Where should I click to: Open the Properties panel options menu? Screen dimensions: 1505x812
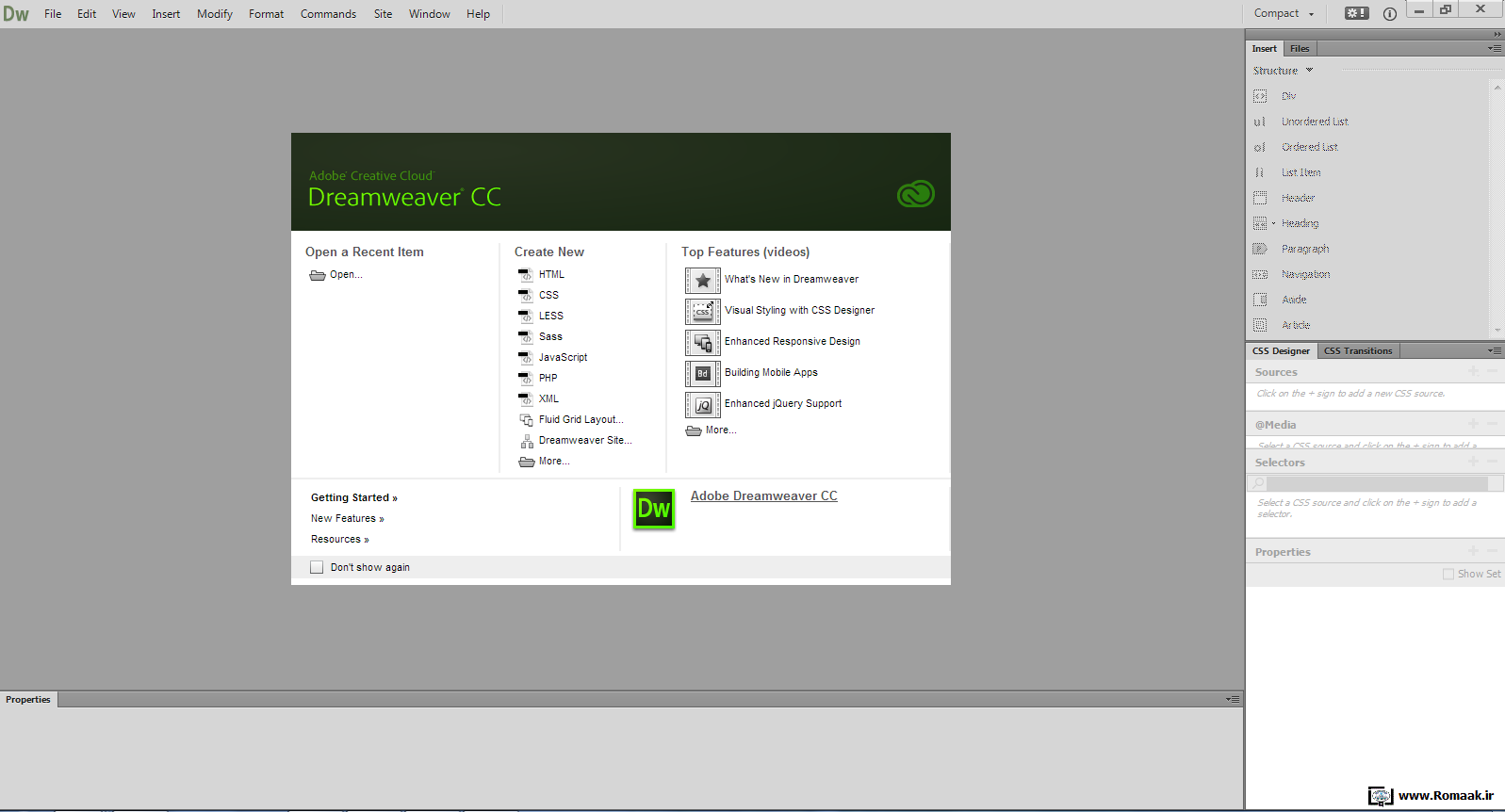[1233, 699]
